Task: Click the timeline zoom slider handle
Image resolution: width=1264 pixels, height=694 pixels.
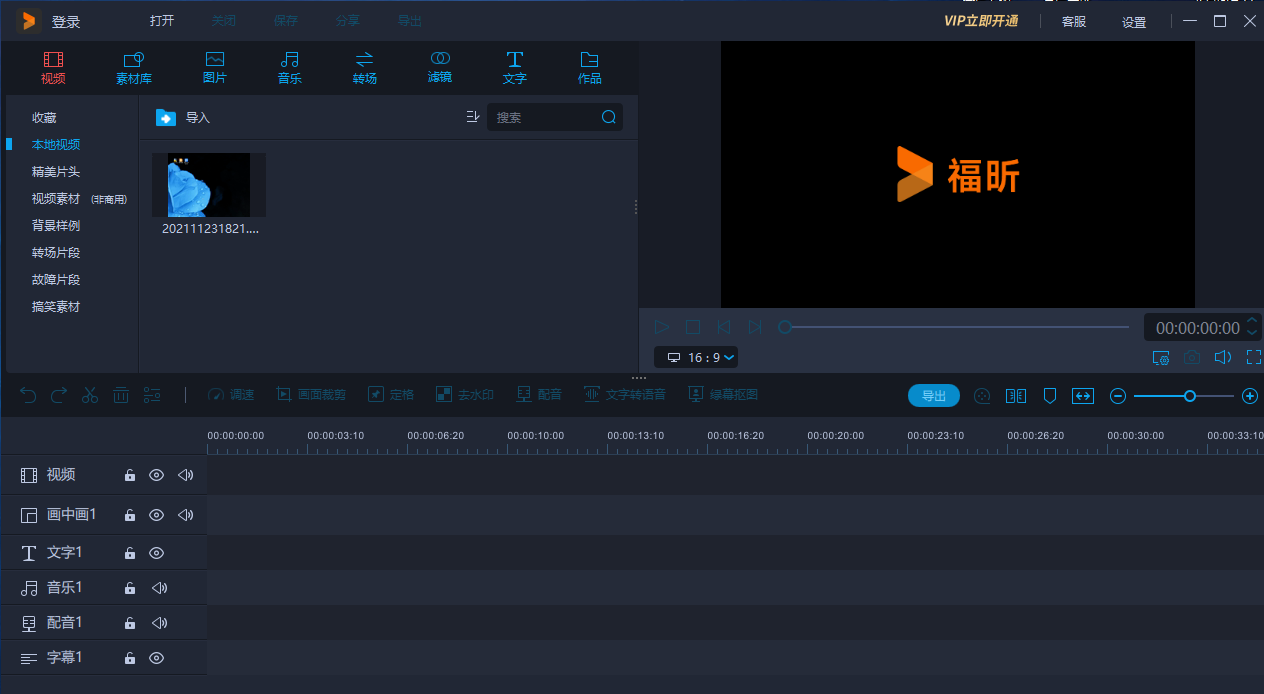Action: click(x=1189, y=396)
